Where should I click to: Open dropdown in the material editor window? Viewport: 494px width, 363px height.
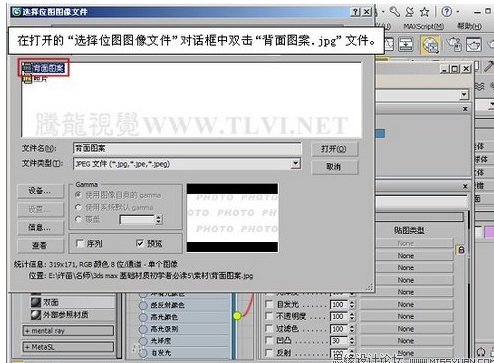[x=464, y=95]
